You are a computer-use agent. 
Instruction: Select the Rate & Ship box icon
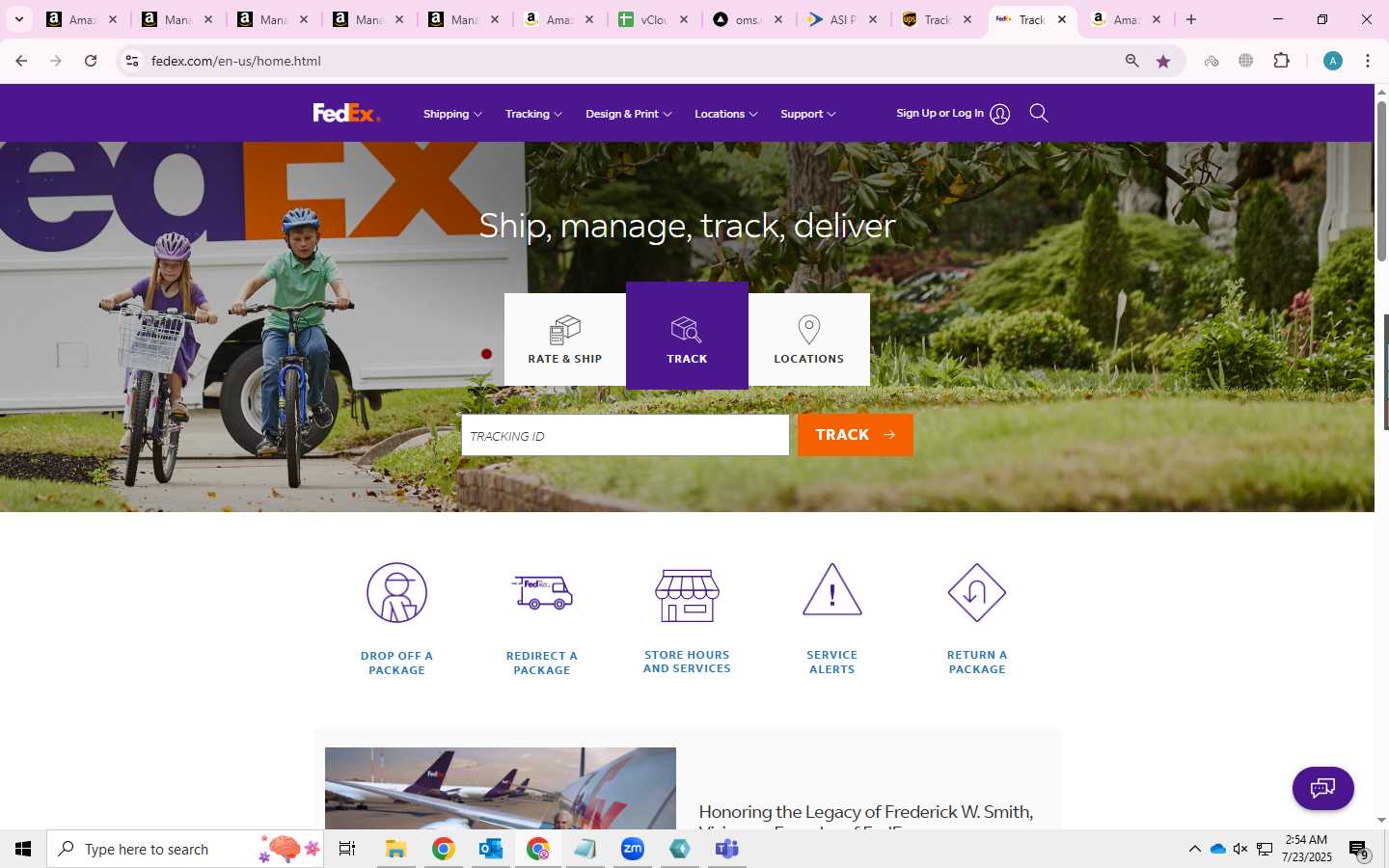tap(565, 330)
